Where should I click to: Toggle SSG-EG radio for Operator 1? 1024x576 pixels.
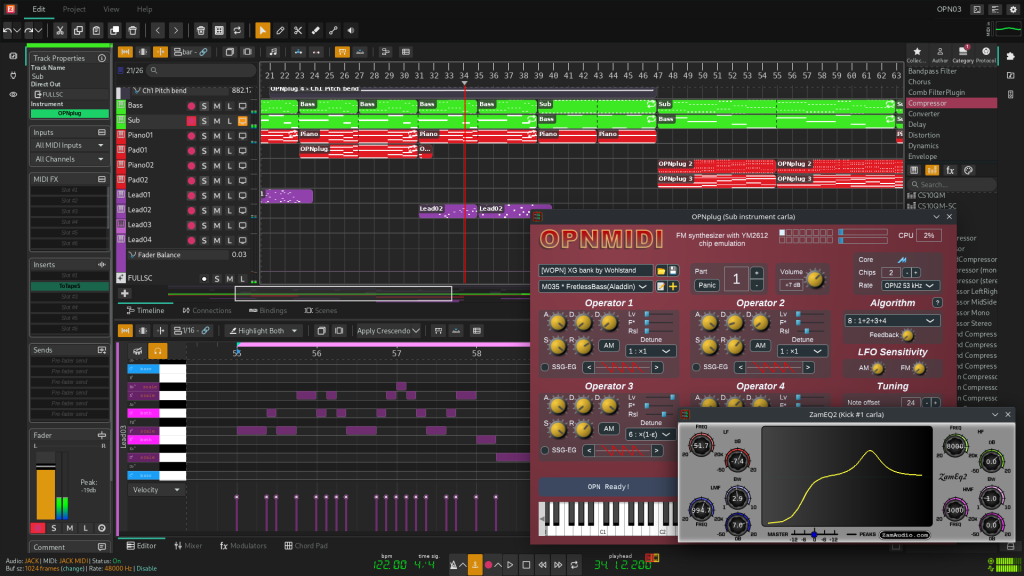tap(544, 367)
